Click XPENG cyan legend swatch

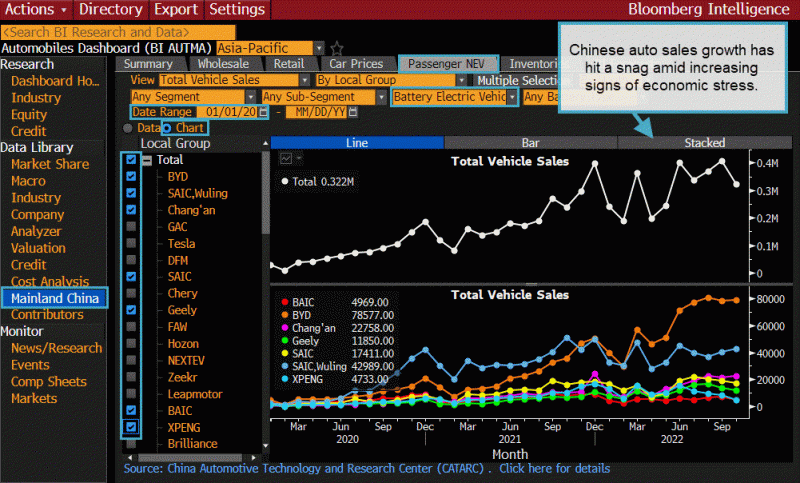[285, 379]
